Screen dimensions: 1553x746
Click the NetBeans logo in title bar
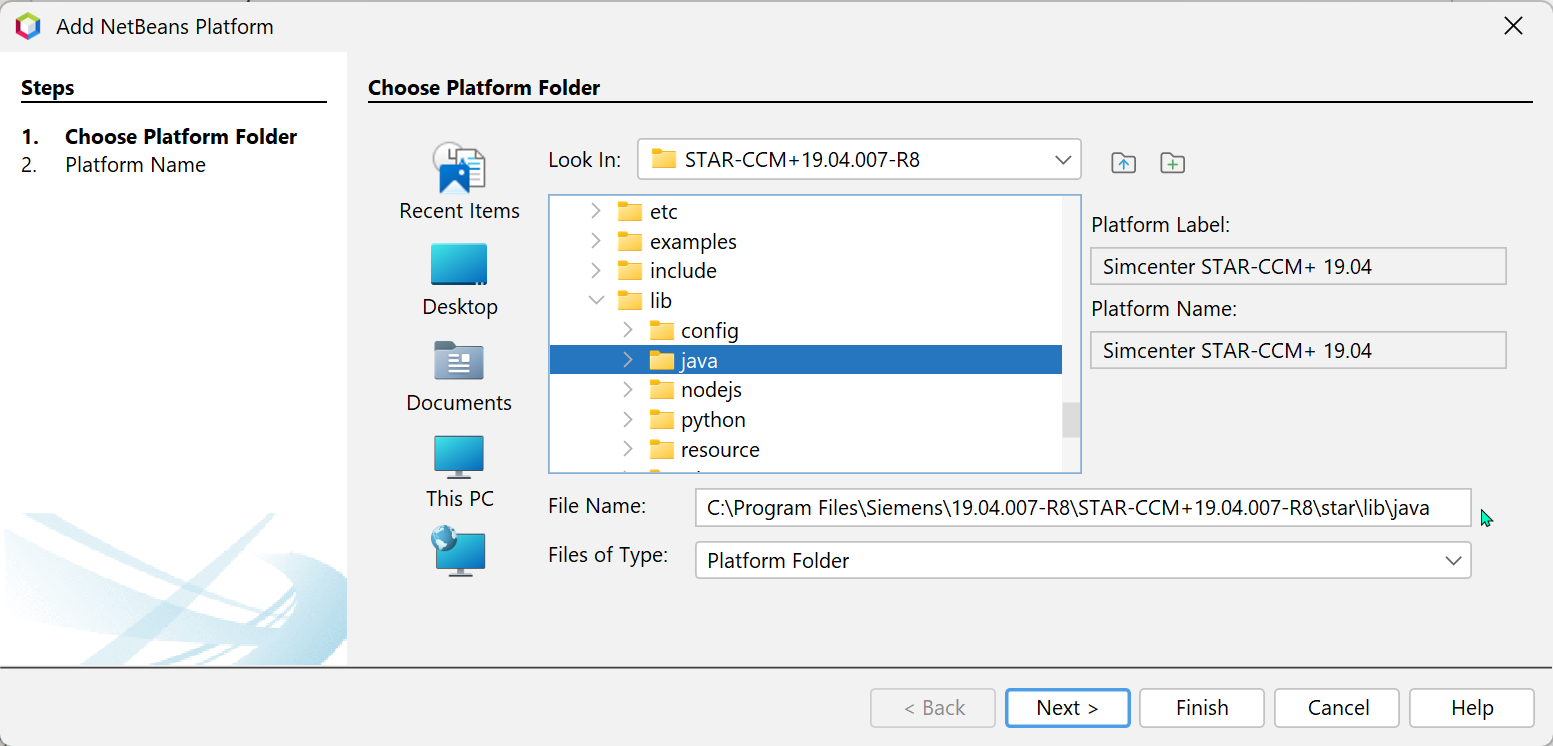[28, 27]
